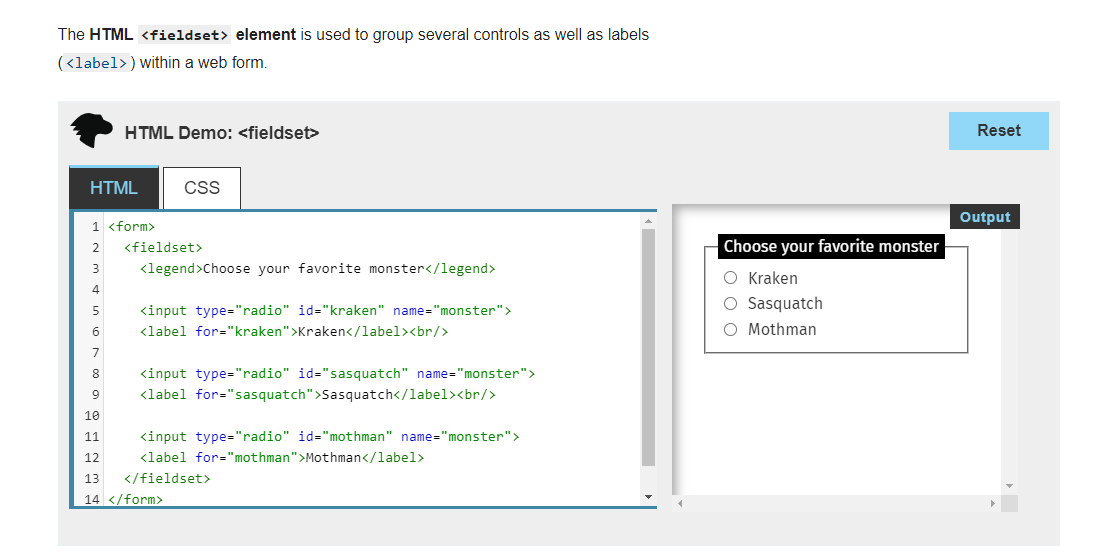This screenshot has height=558, width=1108.
Task: Click the code editor's scroll up arrow
Action: [x=648, y=220]
